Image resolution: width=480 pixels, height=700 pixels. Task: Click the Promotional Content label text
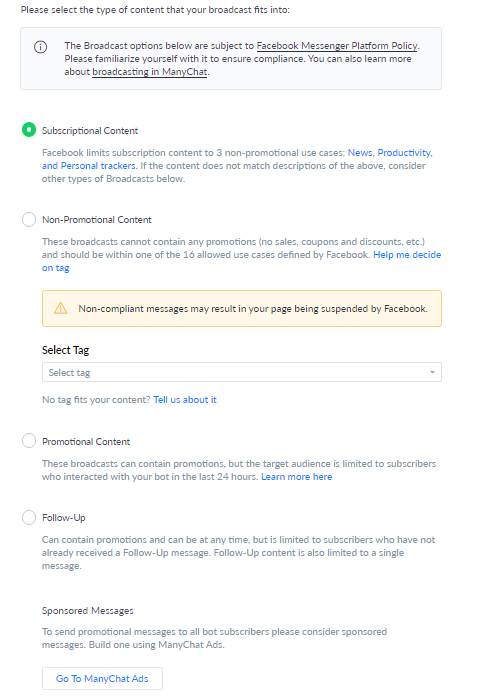[86, 442]
